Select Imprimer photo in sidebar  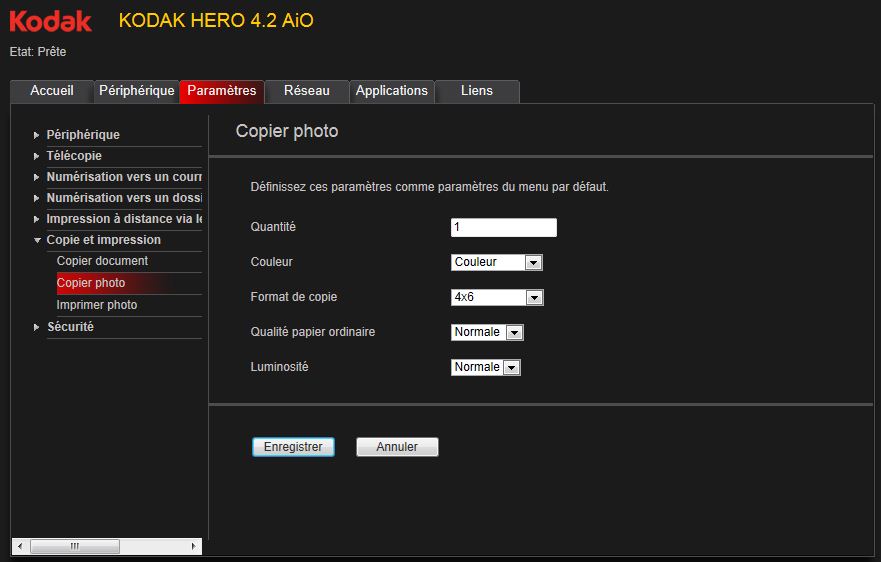[x=97, y=305]
